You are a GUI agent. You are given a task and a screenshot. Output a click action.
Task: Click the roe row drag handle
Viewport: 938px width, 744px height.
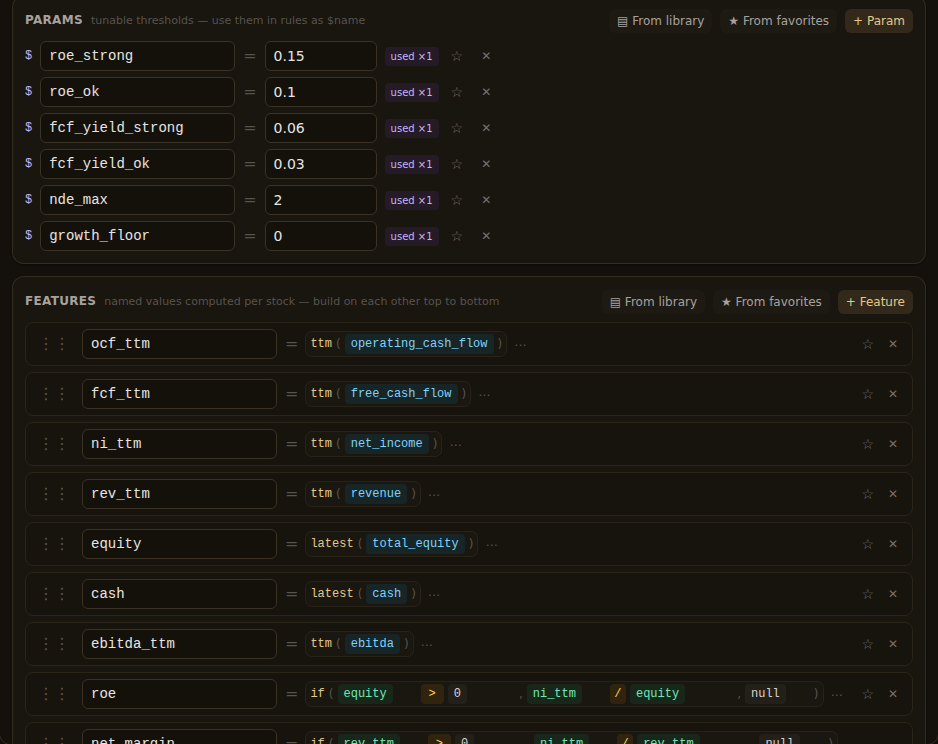54,694
